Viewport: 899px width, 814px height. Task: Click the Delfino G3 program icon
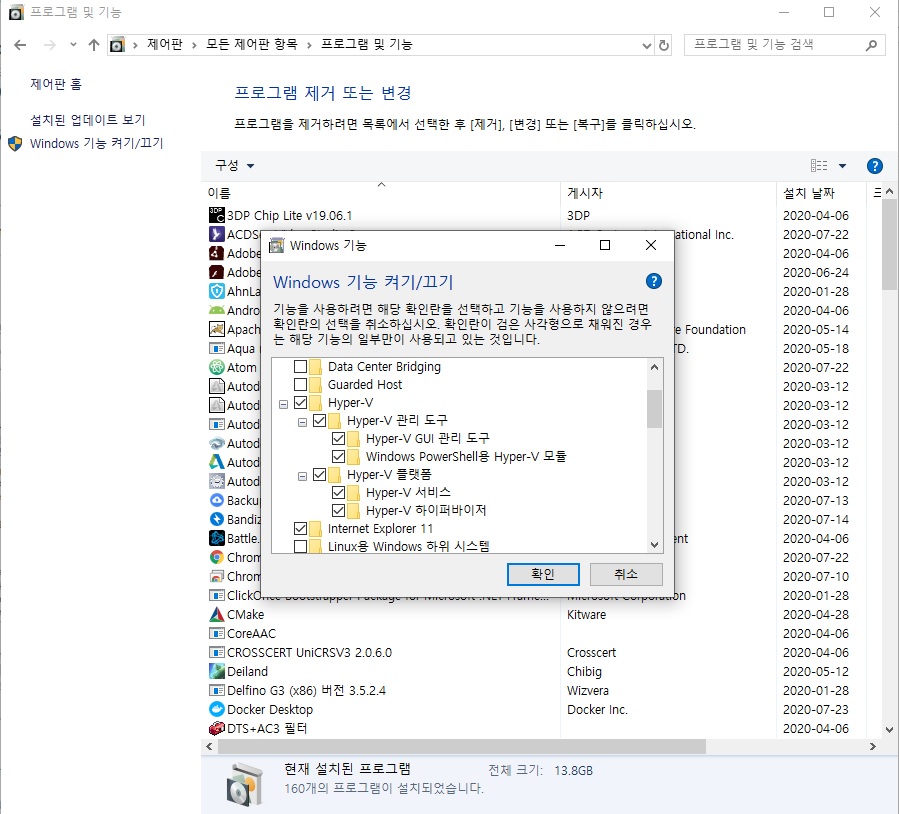point(216,690)
